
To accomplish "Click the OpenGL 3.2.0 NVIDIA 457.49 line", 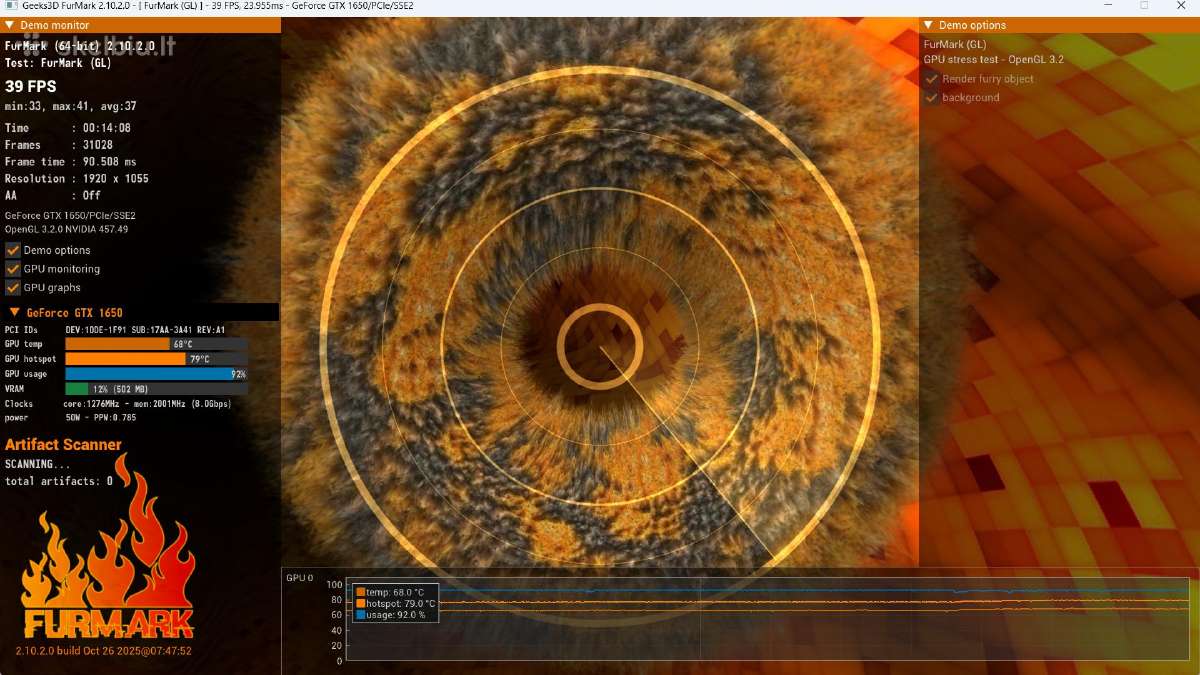I will [x=67, y=229].
